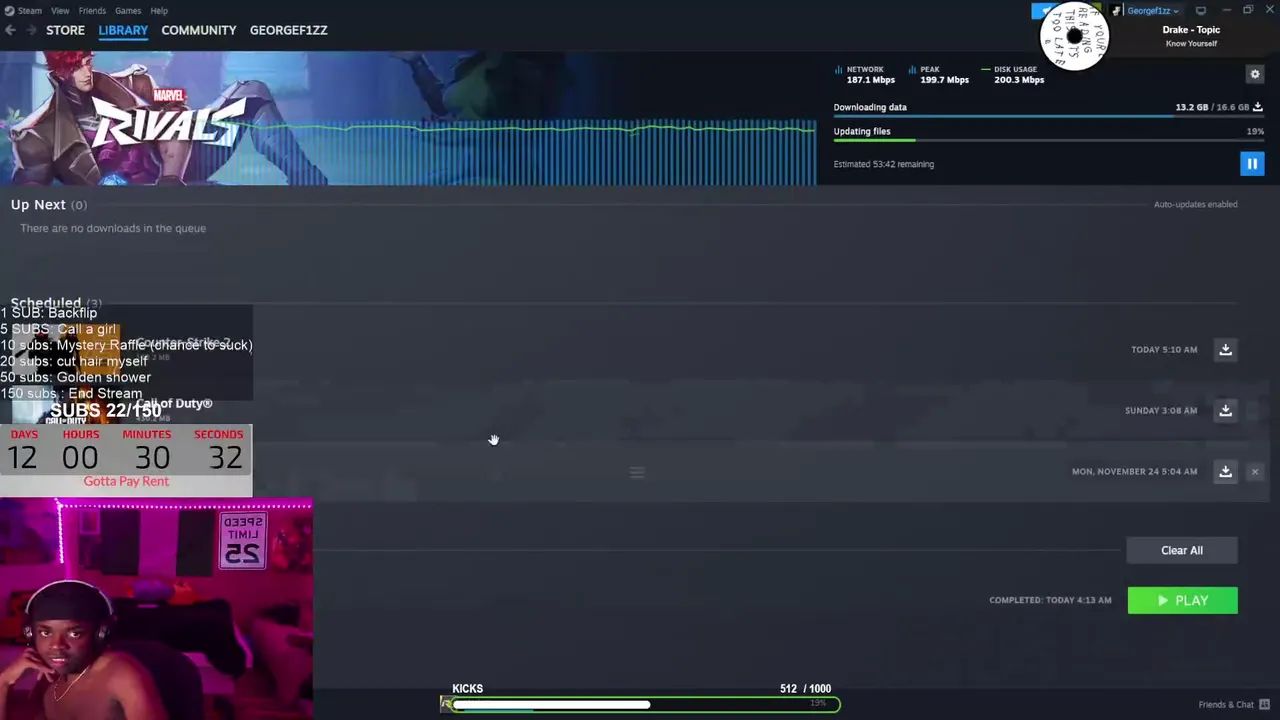The height and width of the screenshot is (720, 1280).
Task: Click 'Estimated 53:42 remaining' text
Action: (884, 164)
